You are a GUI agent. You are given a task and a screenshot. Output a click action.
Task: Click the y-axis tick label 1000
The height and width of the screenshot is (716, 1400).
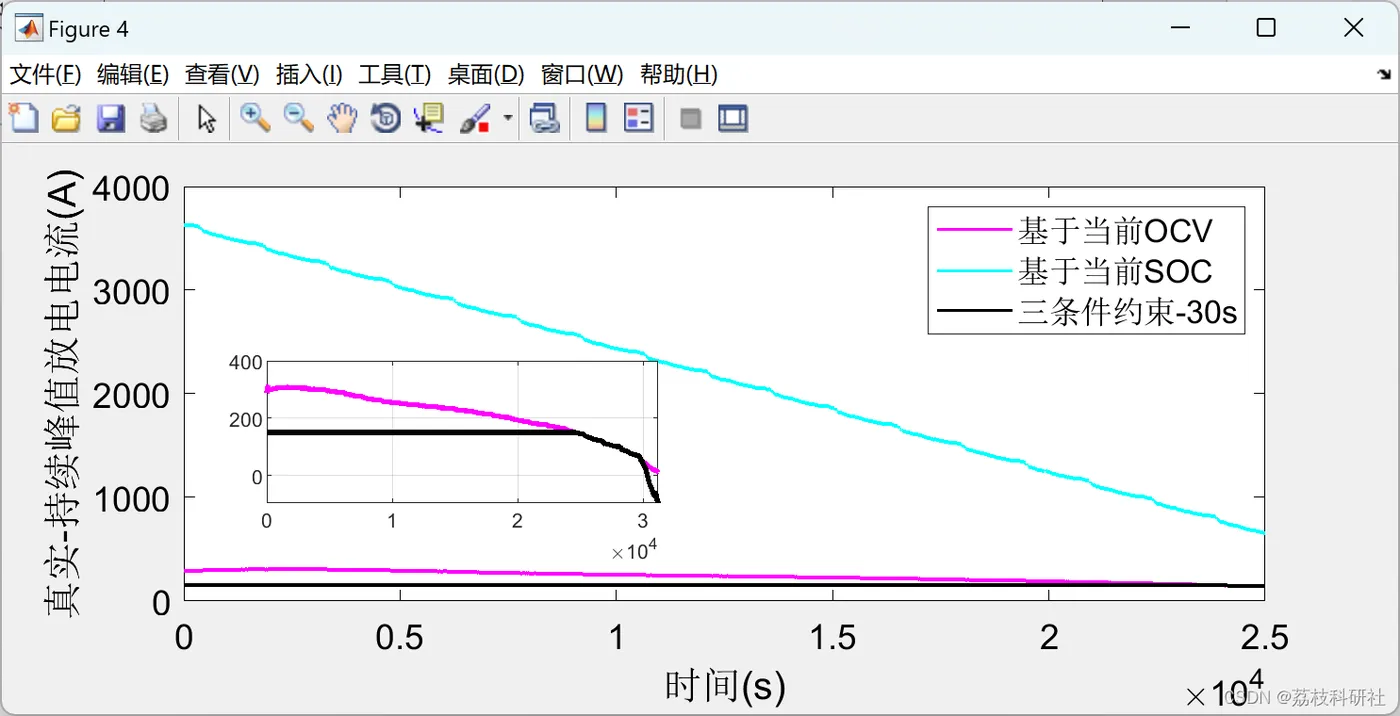click(133, 499)
